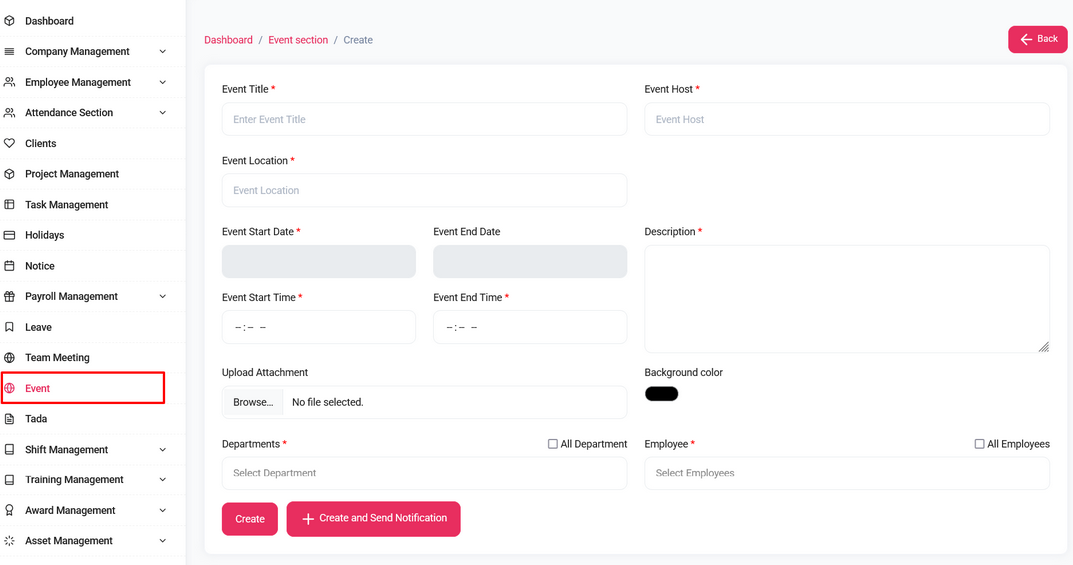Image resolution: width=1073 pixels, height=565 pixels.
Task: Click the Event section breadcrumb link
Action: 298,40
